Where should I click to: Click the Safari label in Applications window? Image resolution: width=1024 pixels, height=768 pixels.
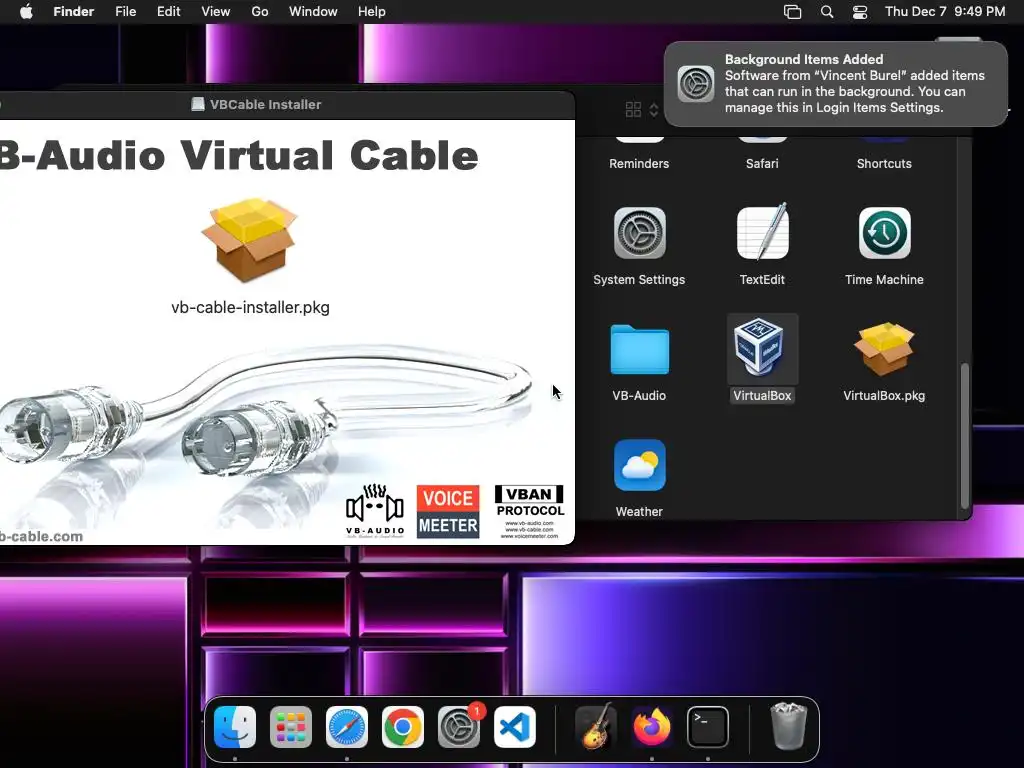(762, 164)
